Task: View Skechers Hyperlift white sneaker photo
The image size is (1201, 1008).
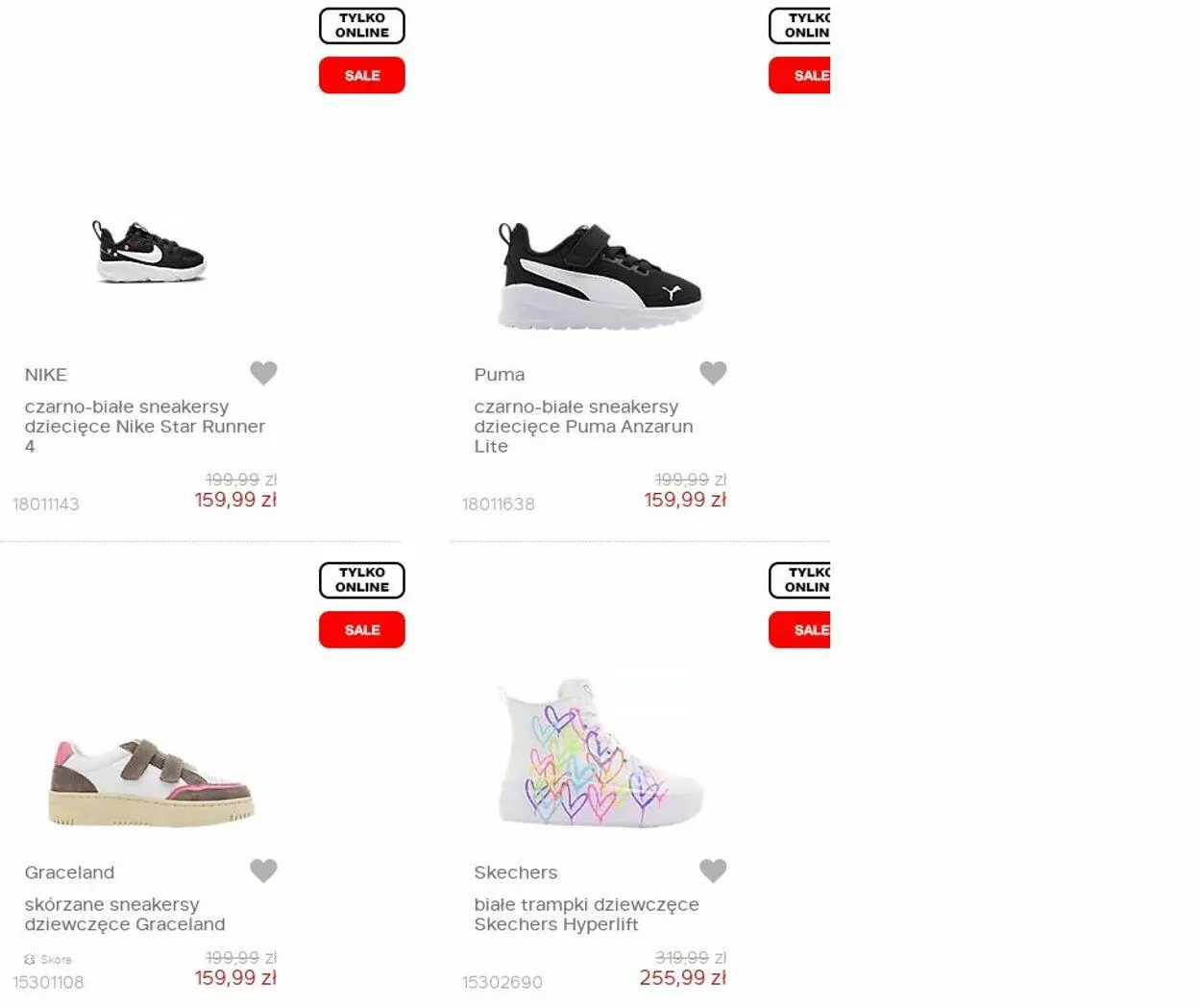Action: point(600,754)
